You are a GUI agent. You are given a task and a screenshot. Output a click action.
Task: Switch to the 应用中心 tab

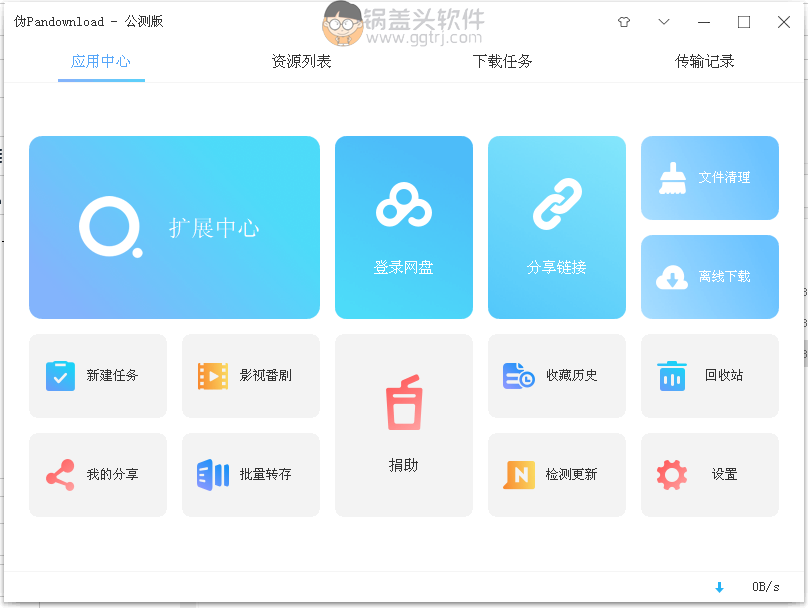[x=101, y=61]
